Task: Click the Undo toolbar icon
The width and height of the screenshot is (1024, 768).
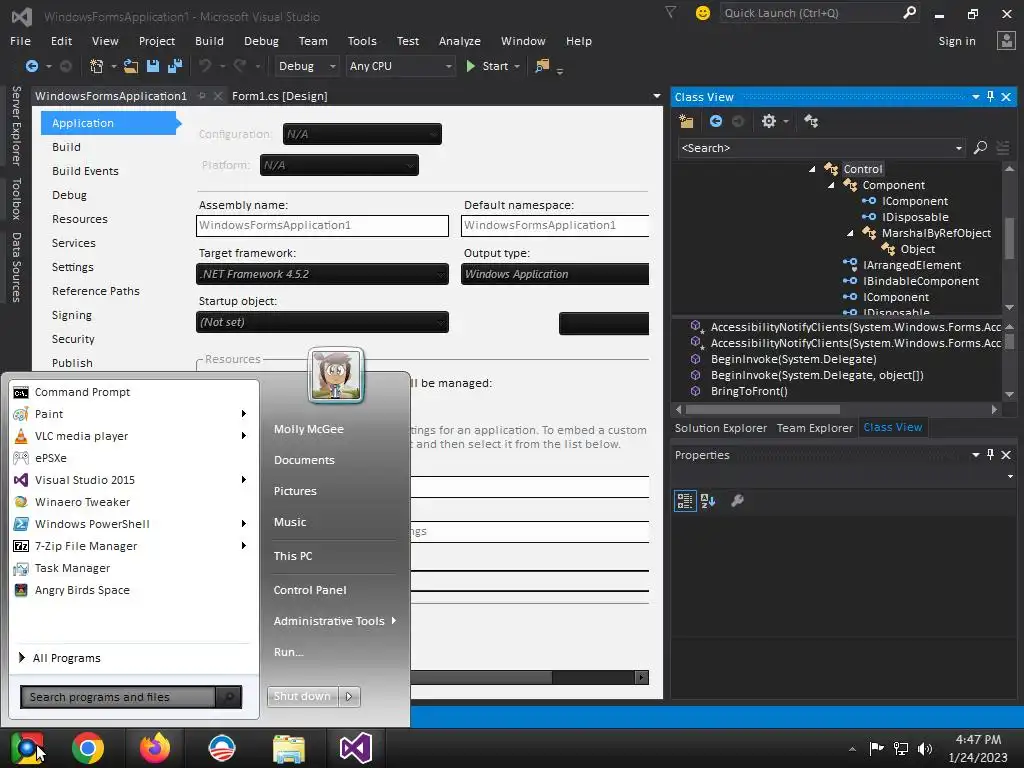Action: tap(205, 66)
